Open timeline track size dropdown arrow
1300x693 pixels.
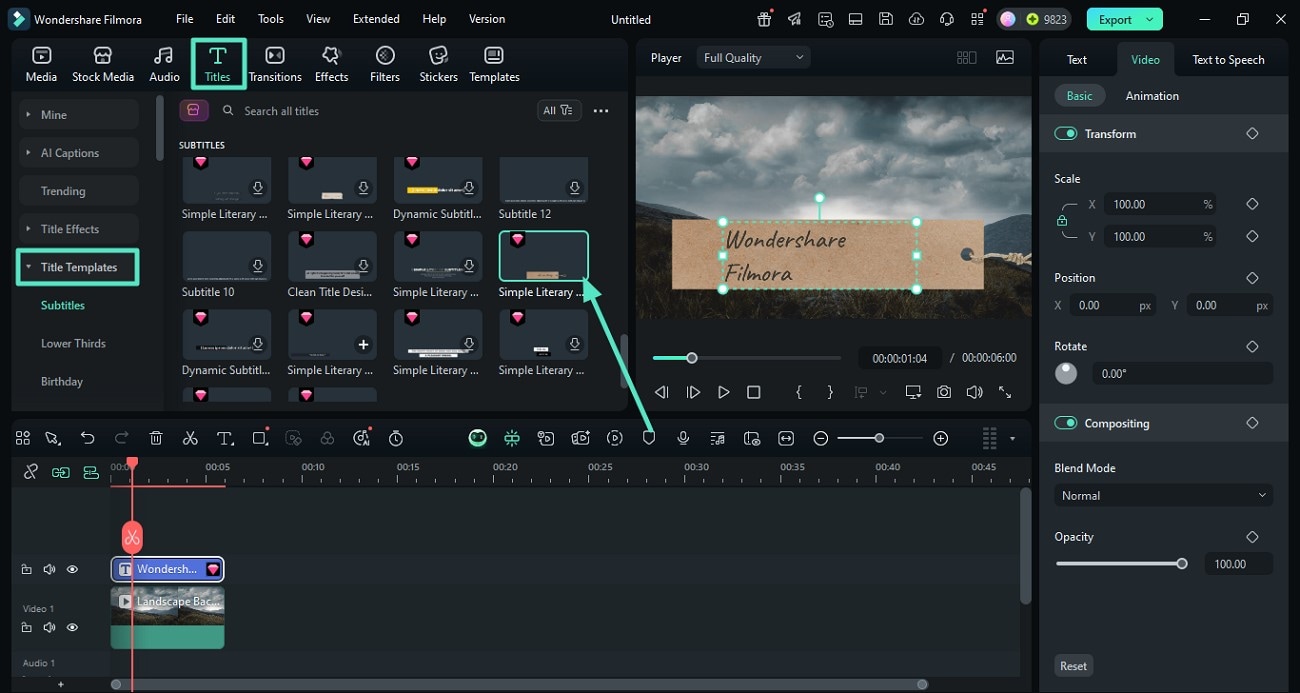(x=1012, y=438)
